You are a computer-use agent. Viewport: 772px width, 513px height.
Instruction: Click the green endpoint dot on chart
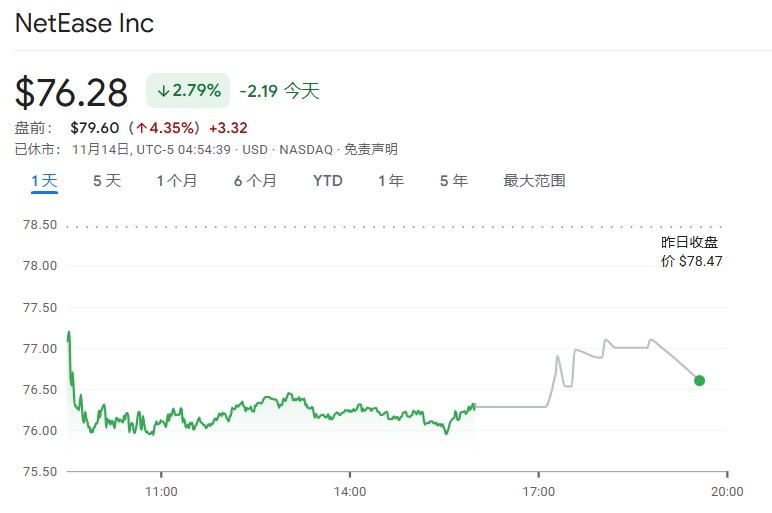699,381
